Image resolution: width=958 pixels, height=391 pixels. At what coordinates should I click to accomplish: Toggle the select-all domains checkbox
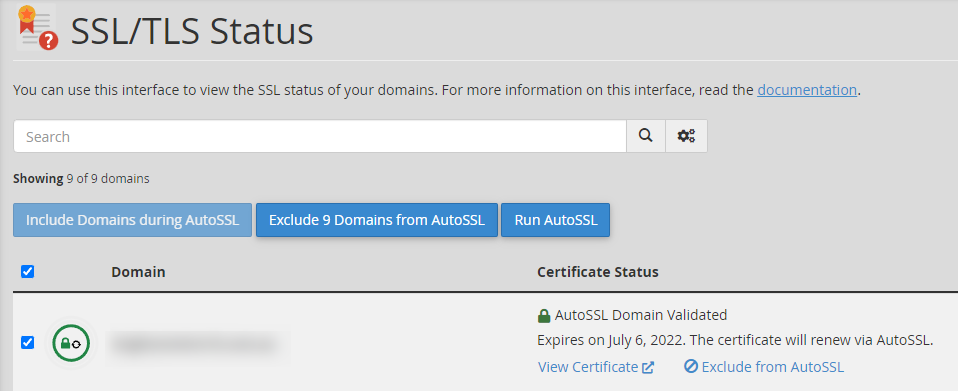point(27,271)
